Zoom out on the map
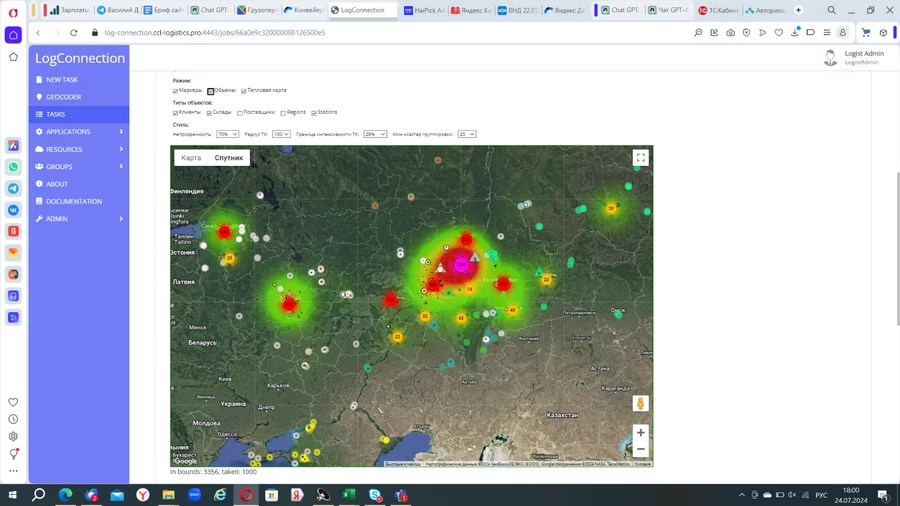This screenshot has width=900, height=506. [x=641, y=449]
